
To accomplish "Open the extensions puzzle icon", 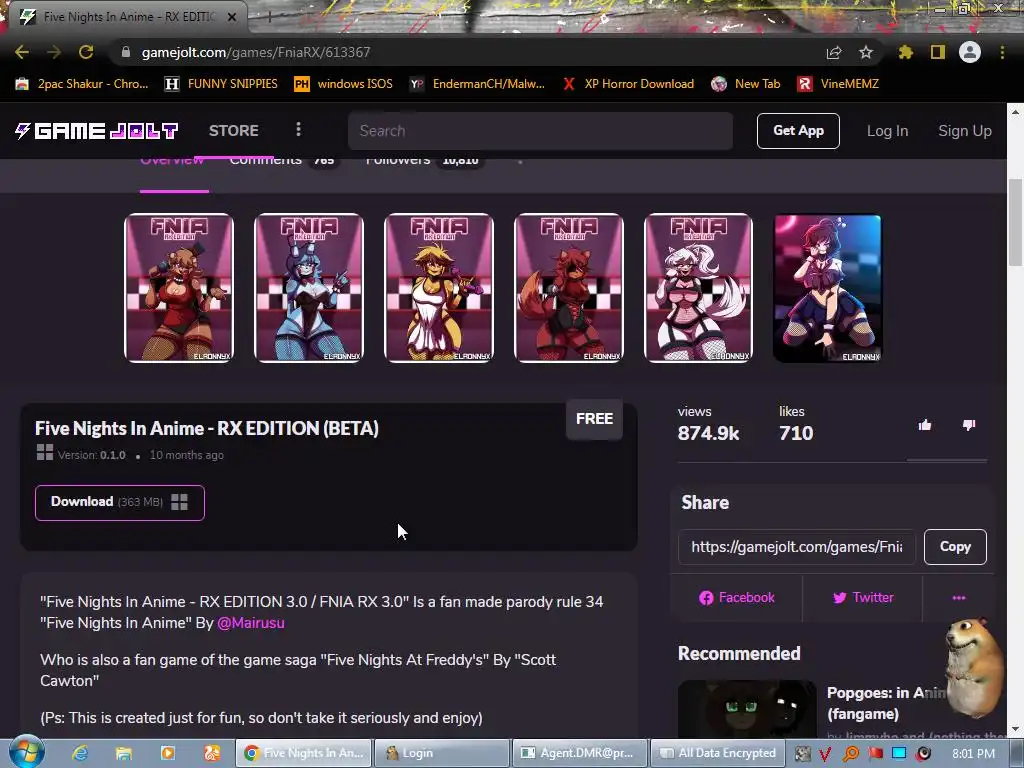I will tap(906, 52).
